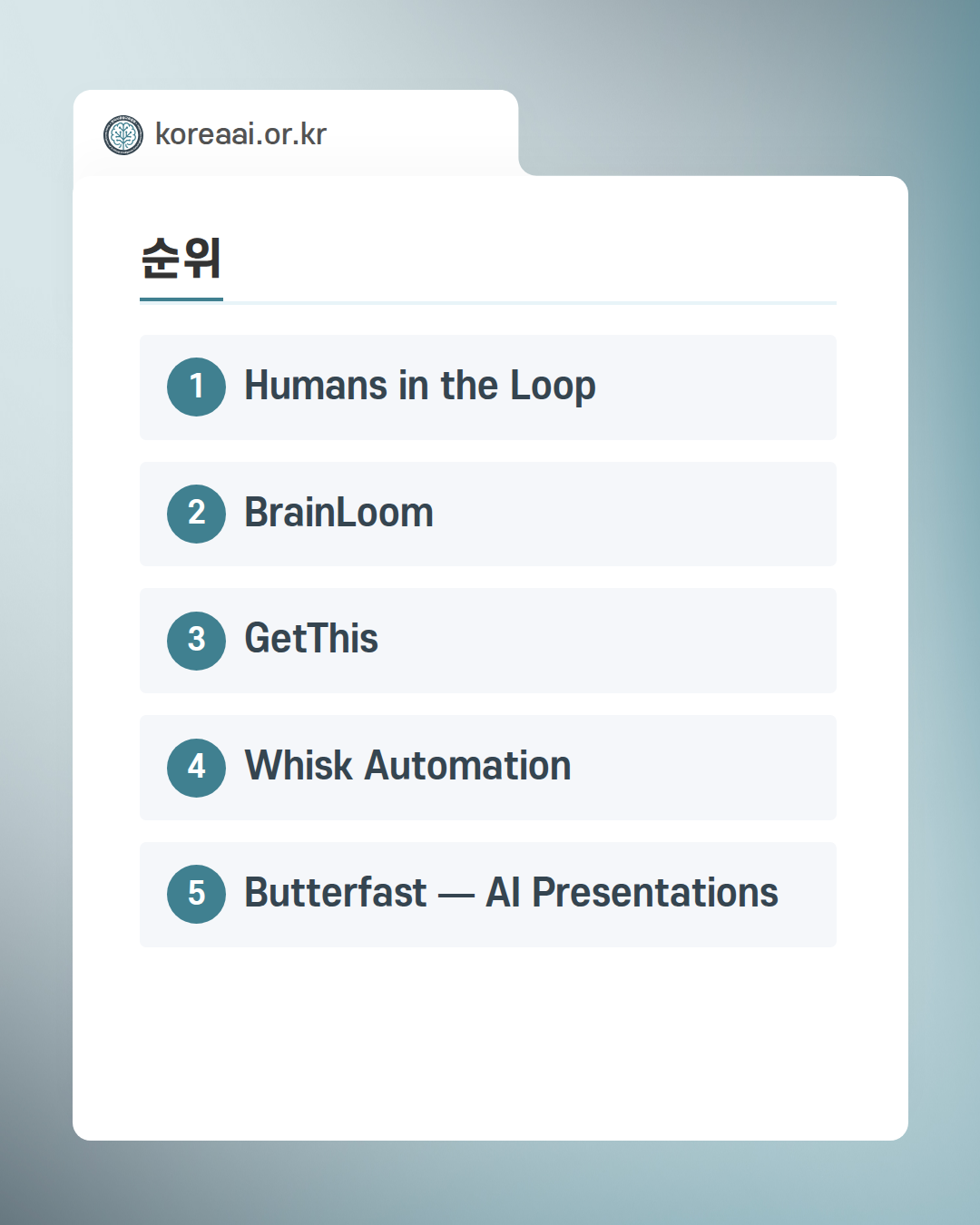Click empty space right of BrainLoom in its row
Viewport: 980px width, 1225px height.
[635, 514]
